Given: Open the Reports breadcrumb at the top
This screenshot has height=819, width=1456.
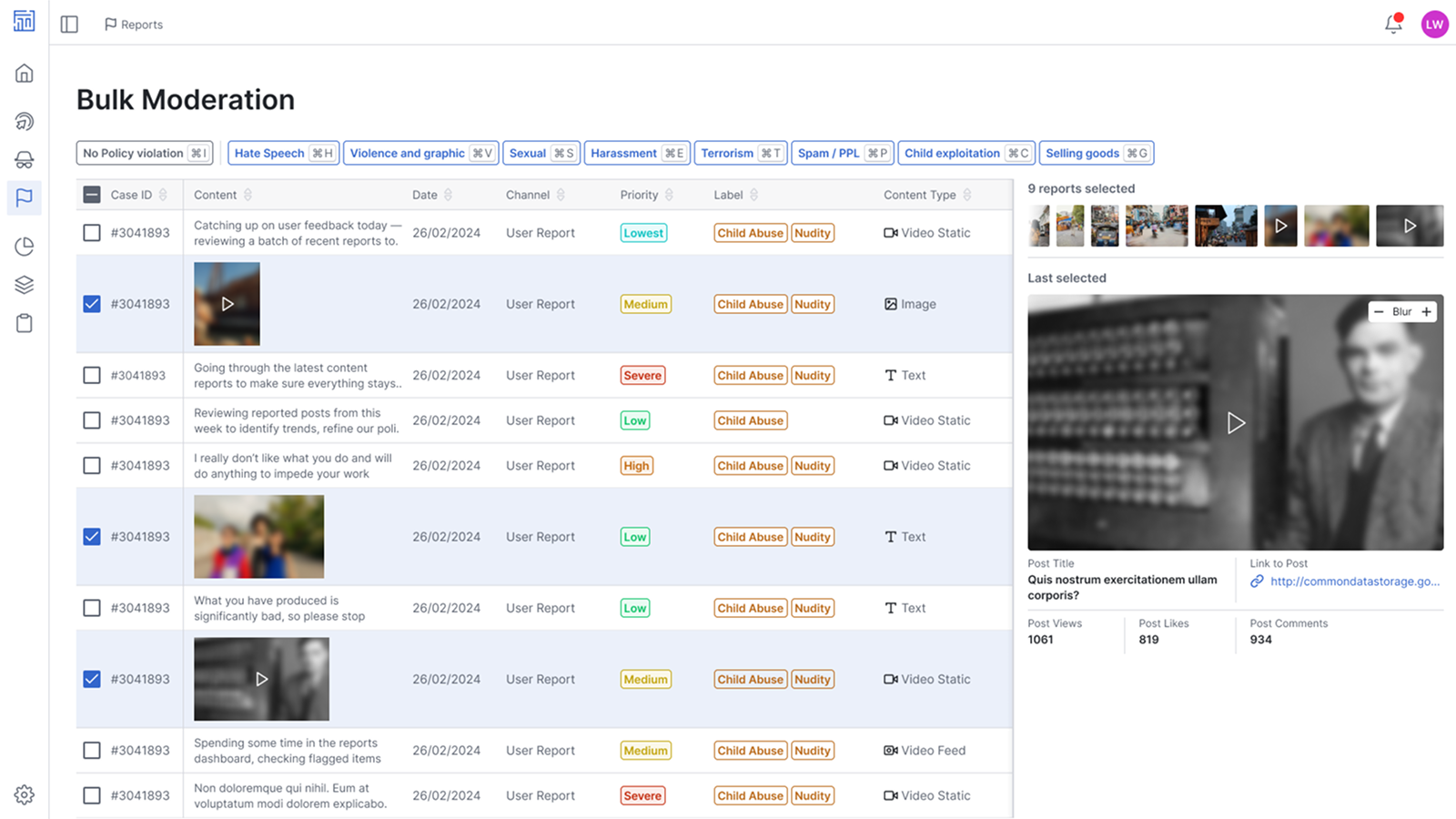Looking at the screenshot, I should point(134,25).
